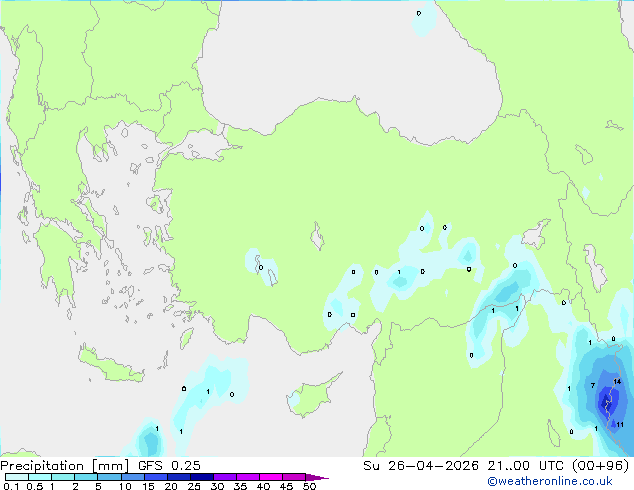Click the '0' value over the Black Sea

(418, 13)
